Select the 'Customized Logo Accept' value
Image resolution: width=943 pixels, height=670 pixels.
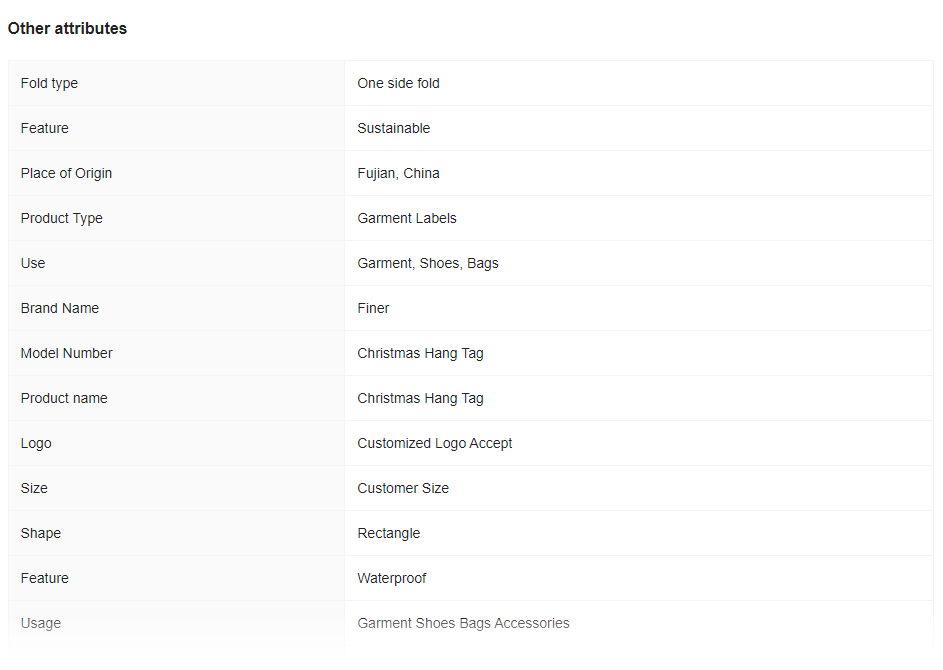coord(434,443)
